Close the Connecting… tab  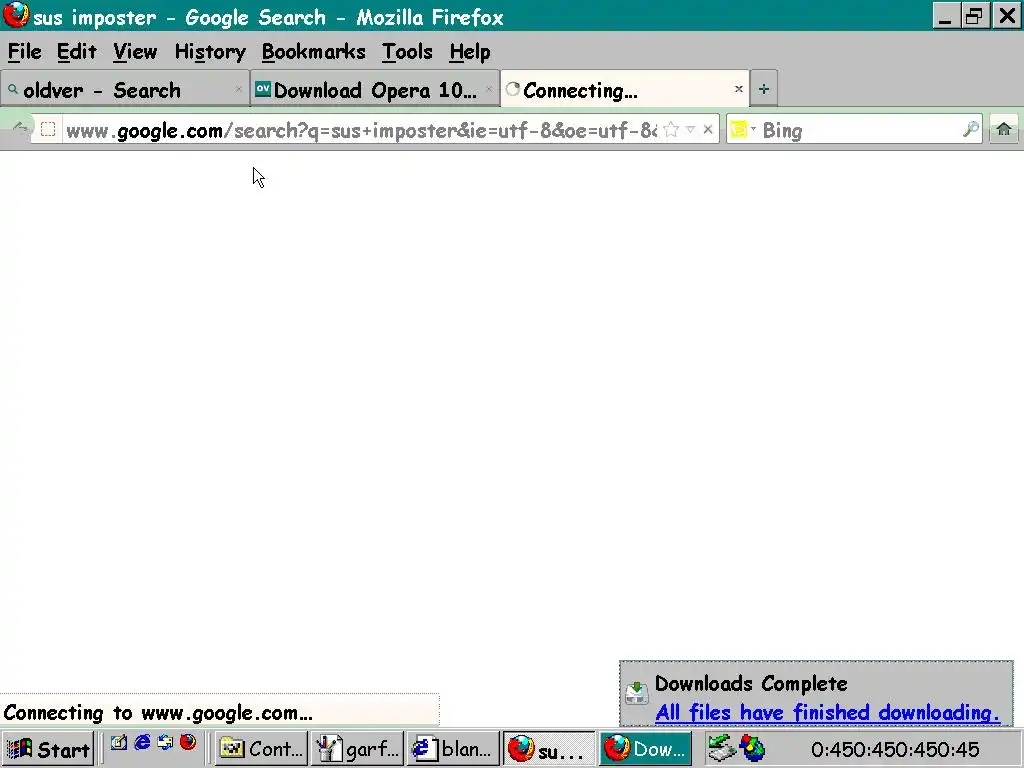(739, 89)
